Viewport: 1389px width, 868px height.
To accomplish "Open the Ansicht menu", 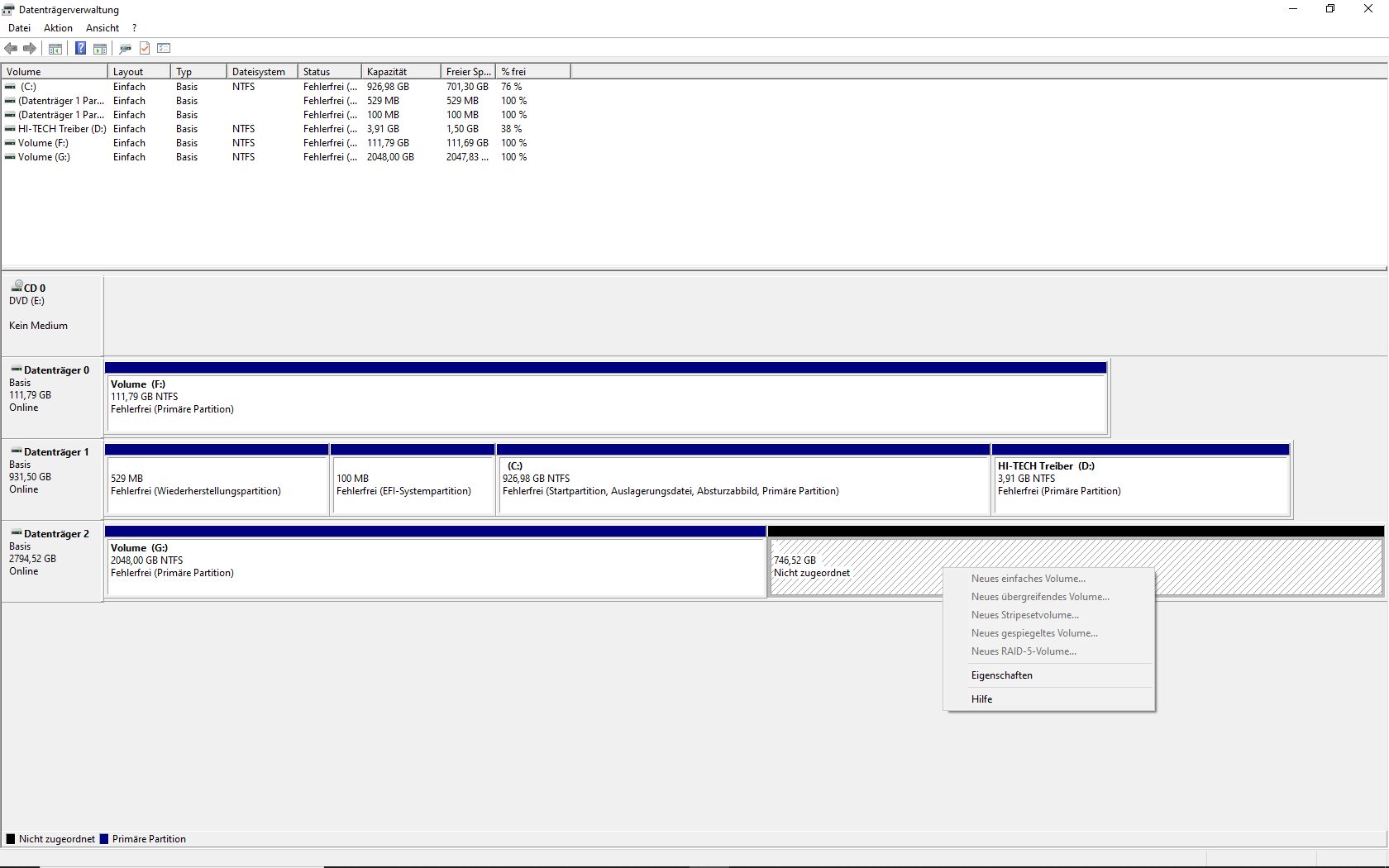I will [x=103, y=28].
